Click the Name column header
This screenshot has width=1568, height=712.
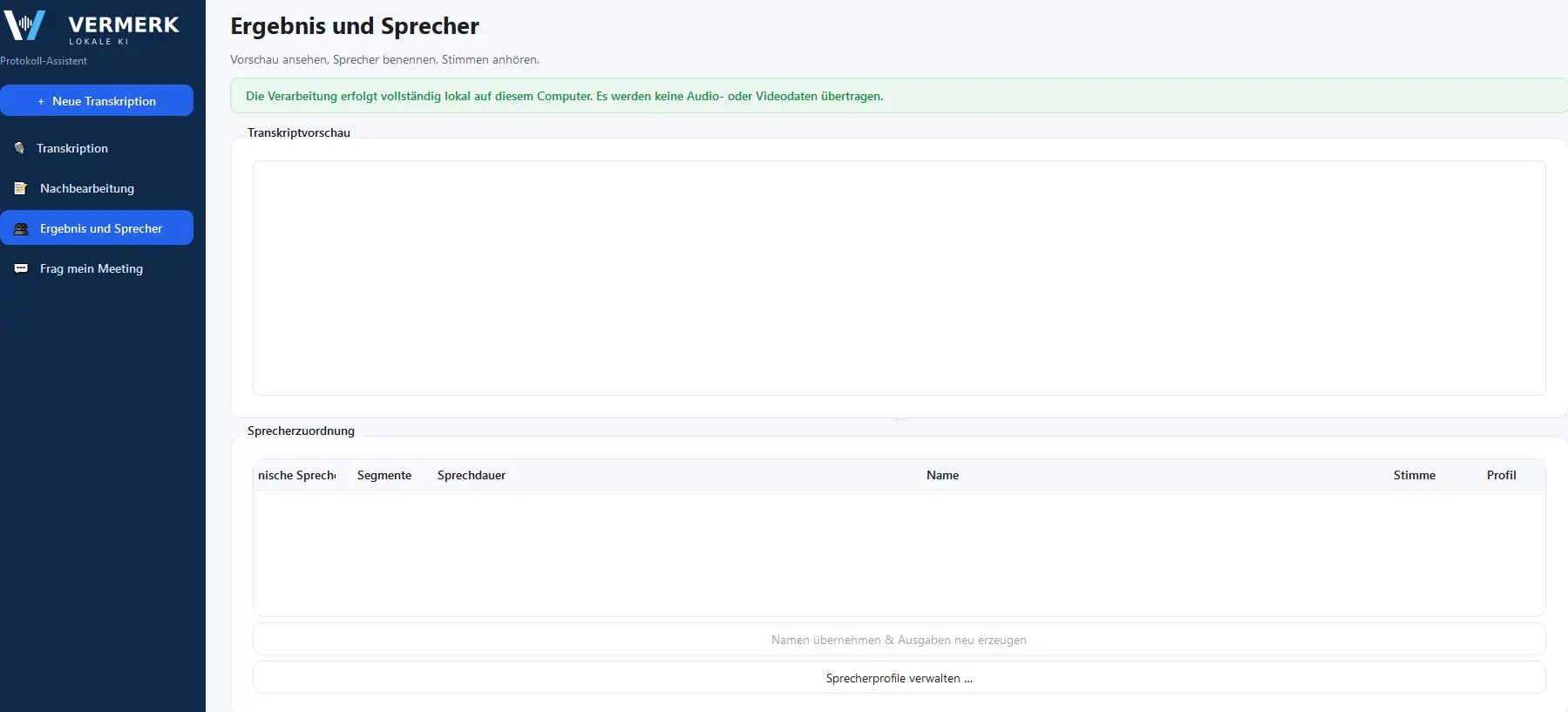[942, 475]
